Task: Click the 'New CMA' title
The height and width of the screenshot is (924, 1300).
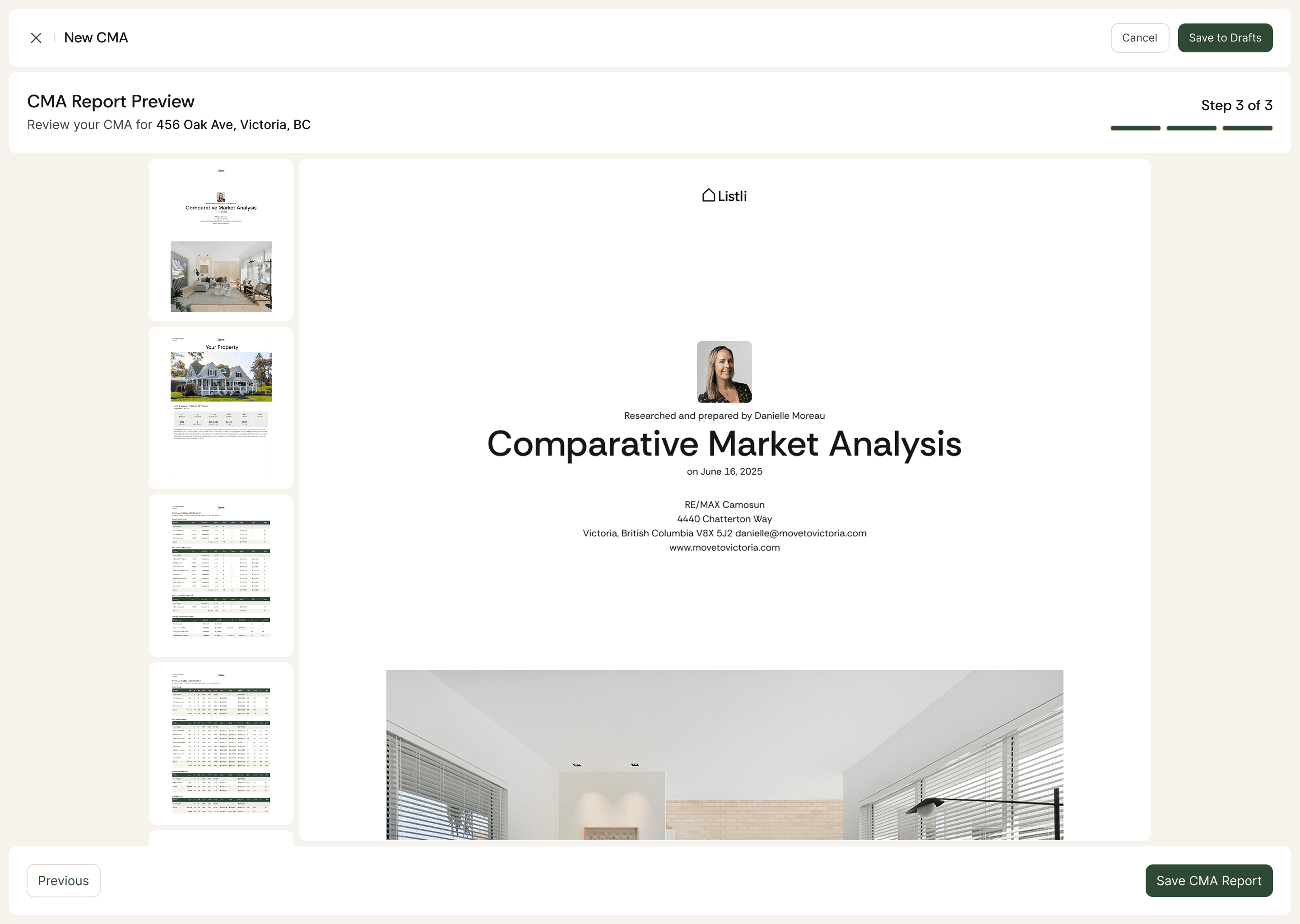Action: click(x=96, y=38)
